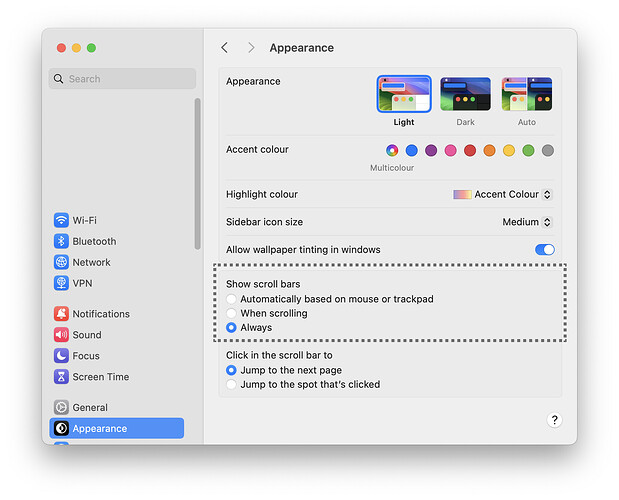Select General in the sidebar
The width and height of the screenshot is (619, 500).
(x=89, y=408)
